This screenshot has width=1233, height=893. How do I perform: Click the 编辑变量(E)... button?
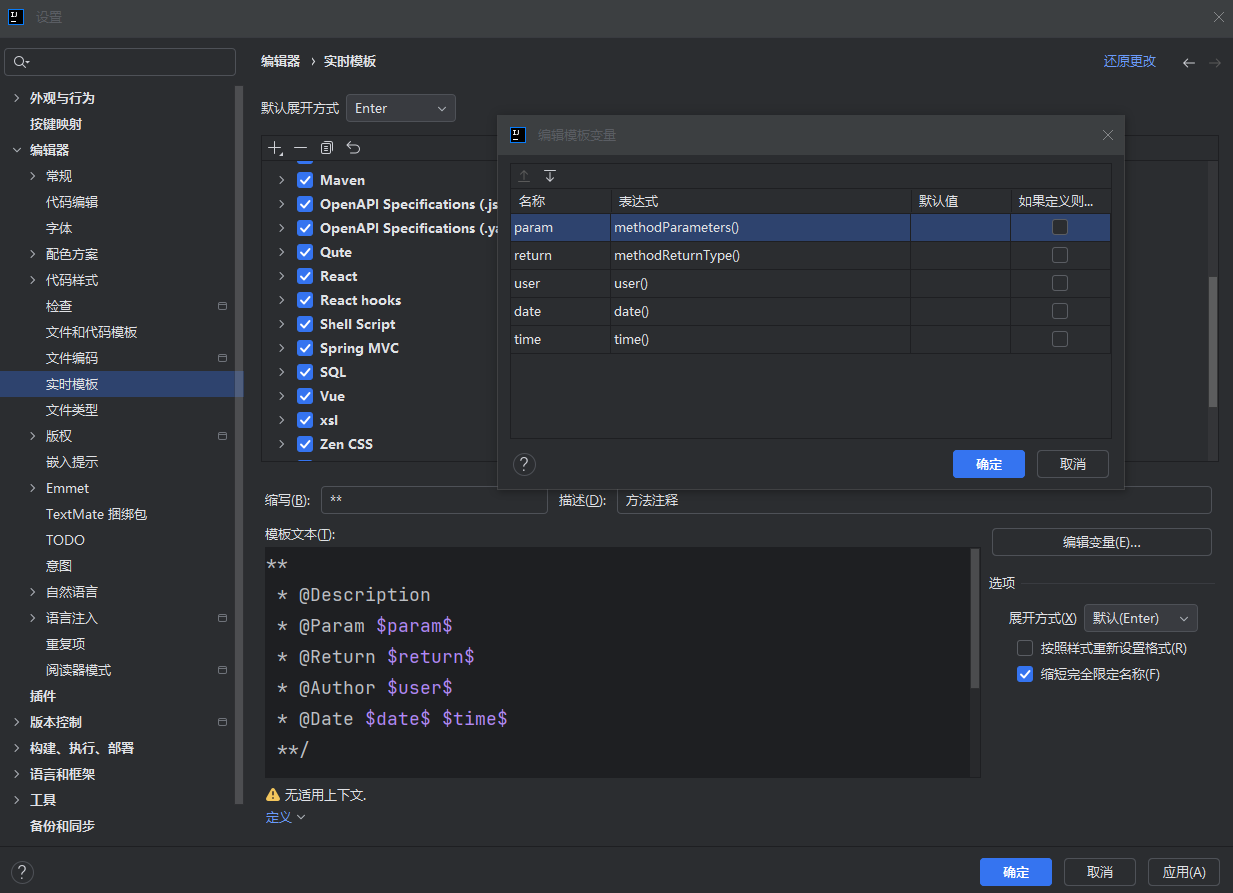[x=1101, y=542]
